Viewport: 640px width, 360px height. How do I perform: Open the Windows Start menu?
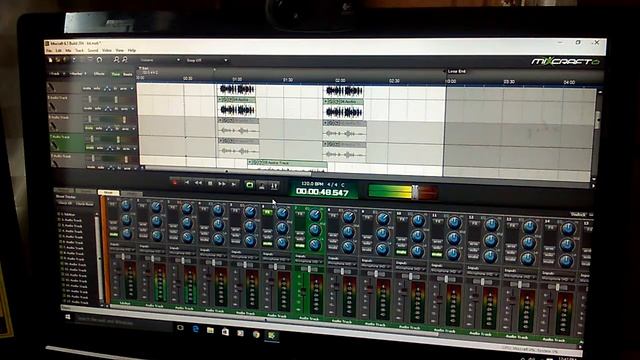tap(68, 317)
